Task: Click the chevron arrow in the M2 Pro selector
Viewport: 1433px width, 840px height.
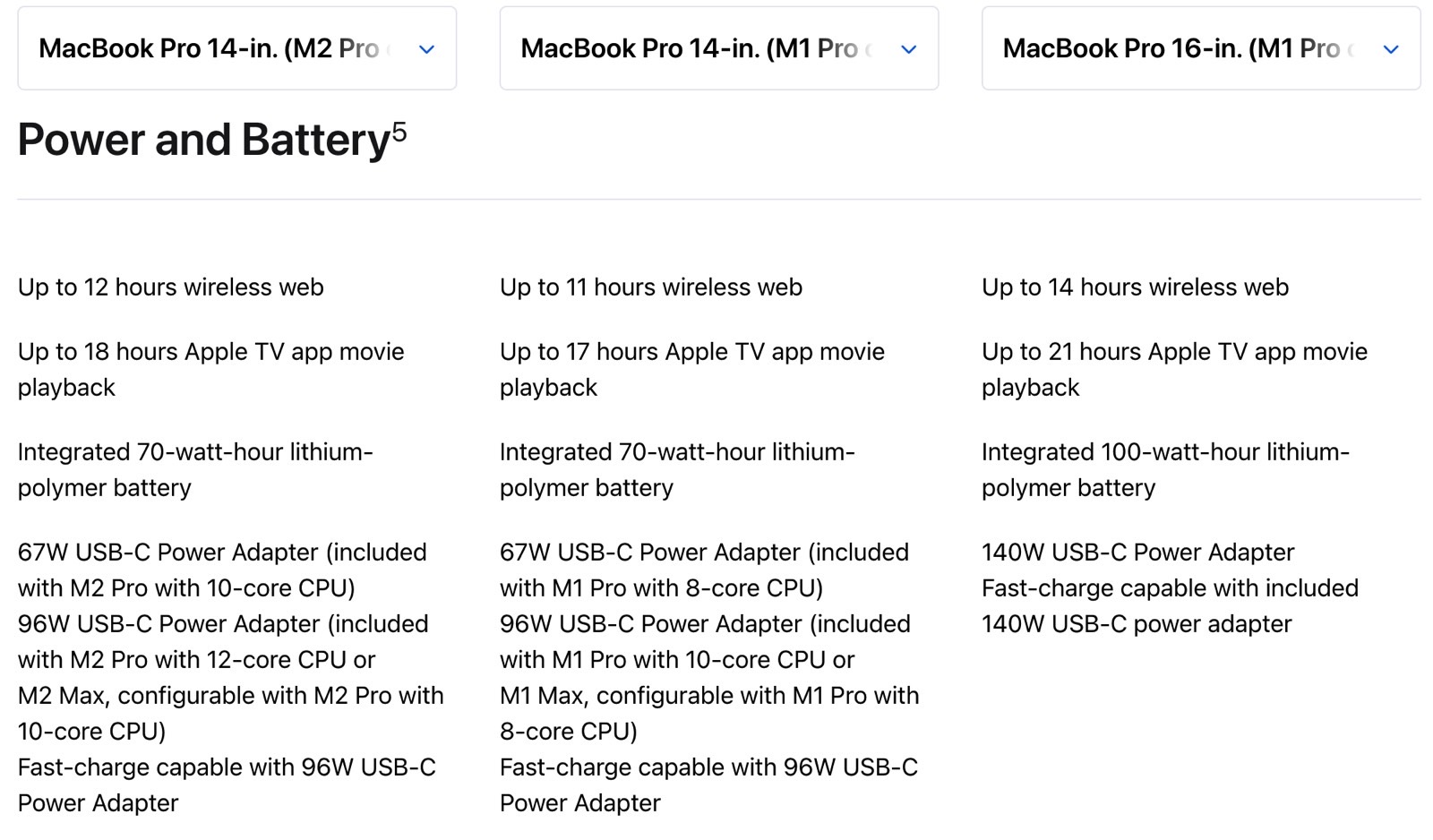Action: click(427, 49)
